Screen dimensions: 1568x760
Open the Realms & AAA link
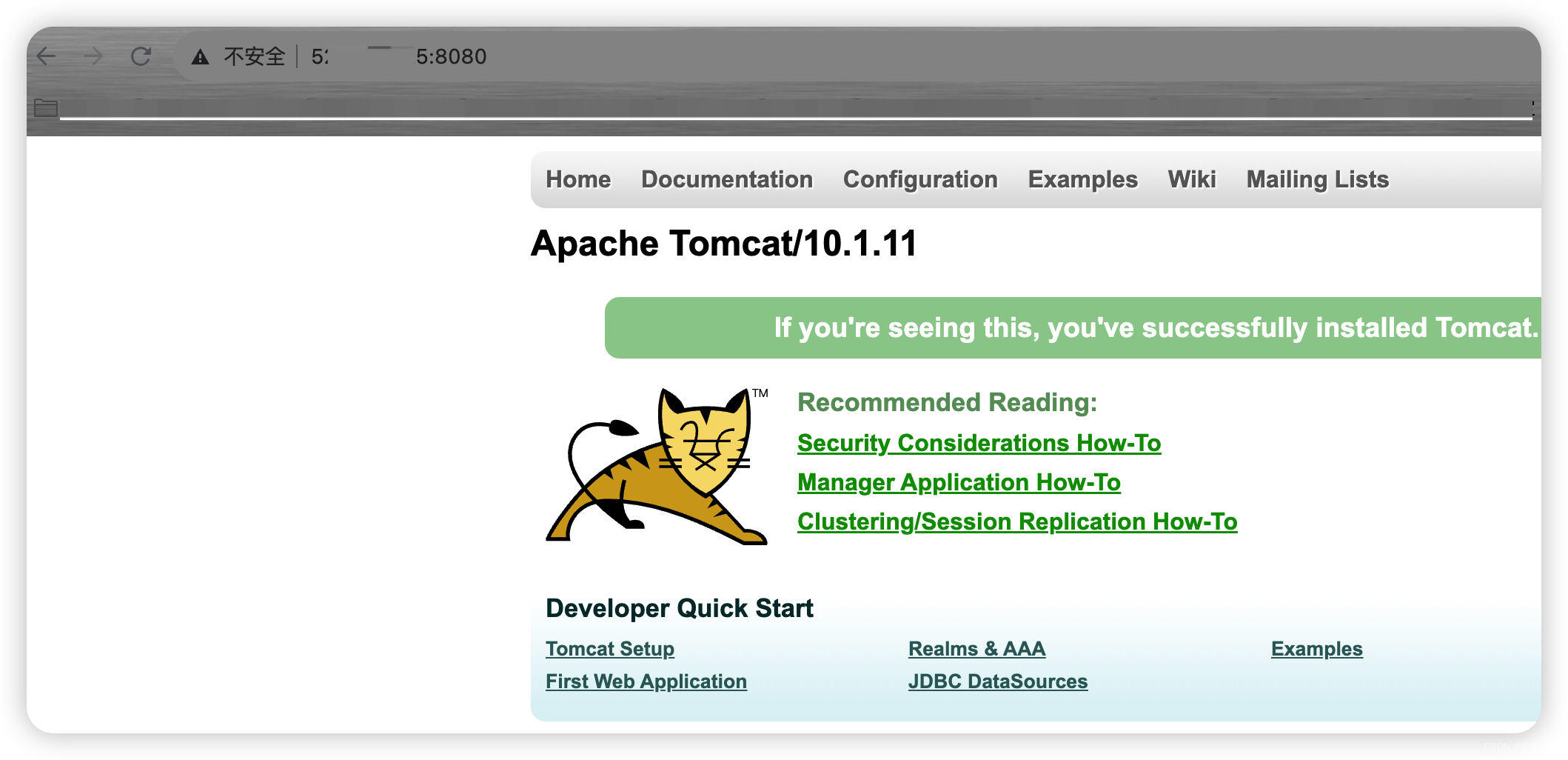(976, 649)
